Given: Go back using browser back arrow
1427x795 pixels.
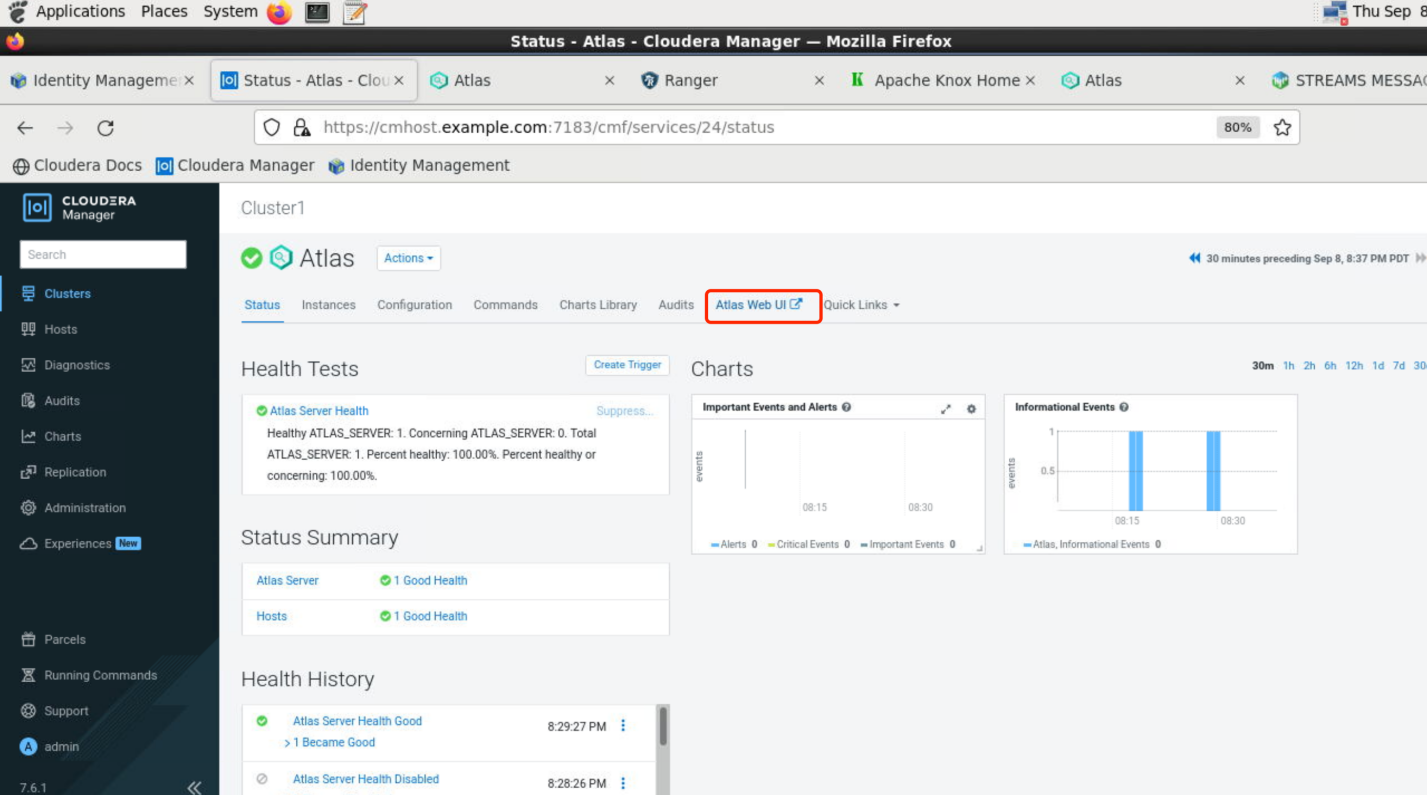Looking at the screenshot, I should click(26, 128).
